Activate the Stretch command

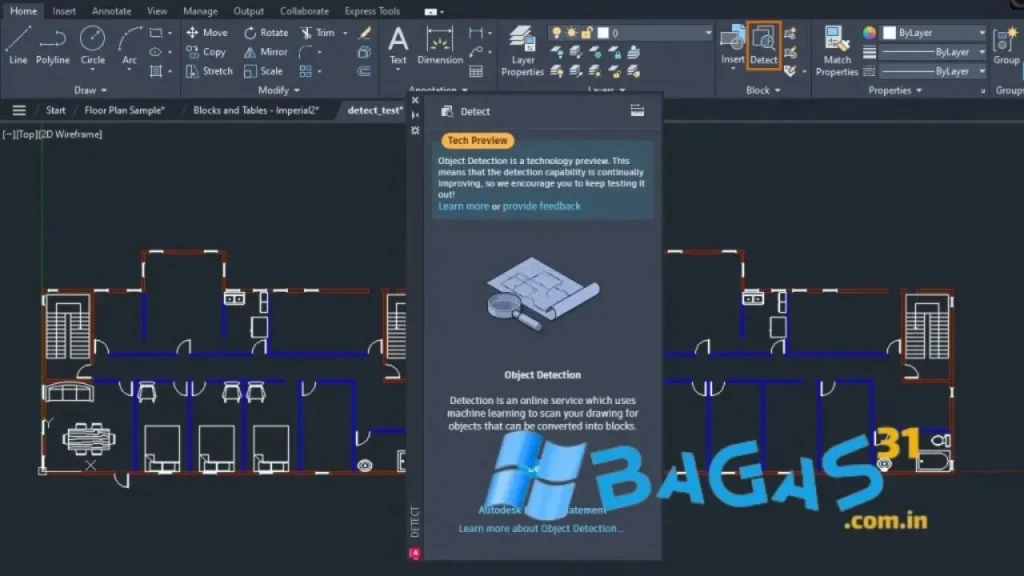[209, 71]
